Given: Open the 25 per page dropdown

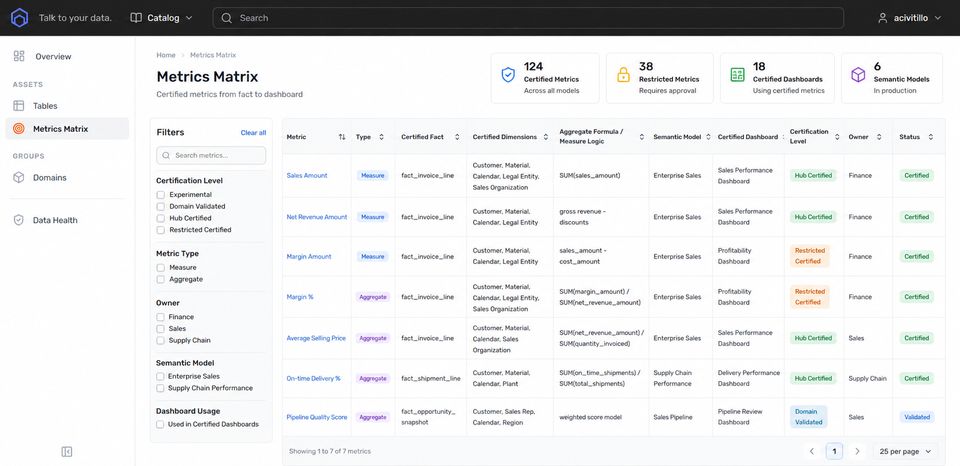Looking at the screenshot, I should (x=906, y=451).
